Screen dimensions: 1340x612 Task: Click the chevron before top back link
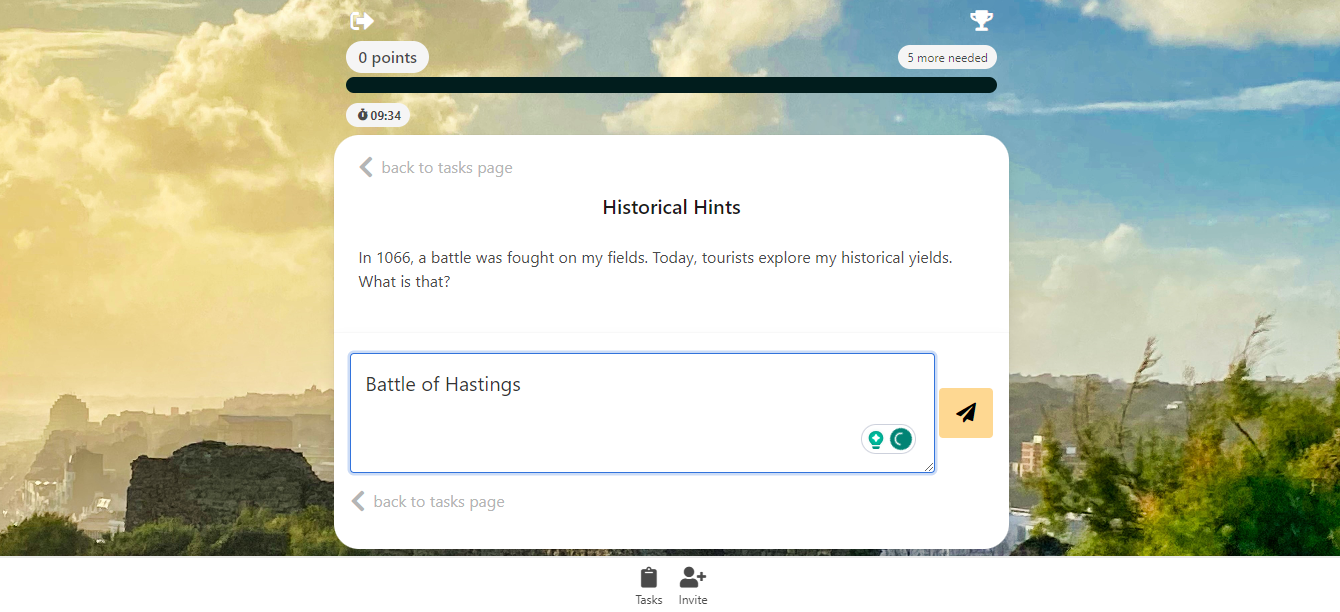point(366,167)
